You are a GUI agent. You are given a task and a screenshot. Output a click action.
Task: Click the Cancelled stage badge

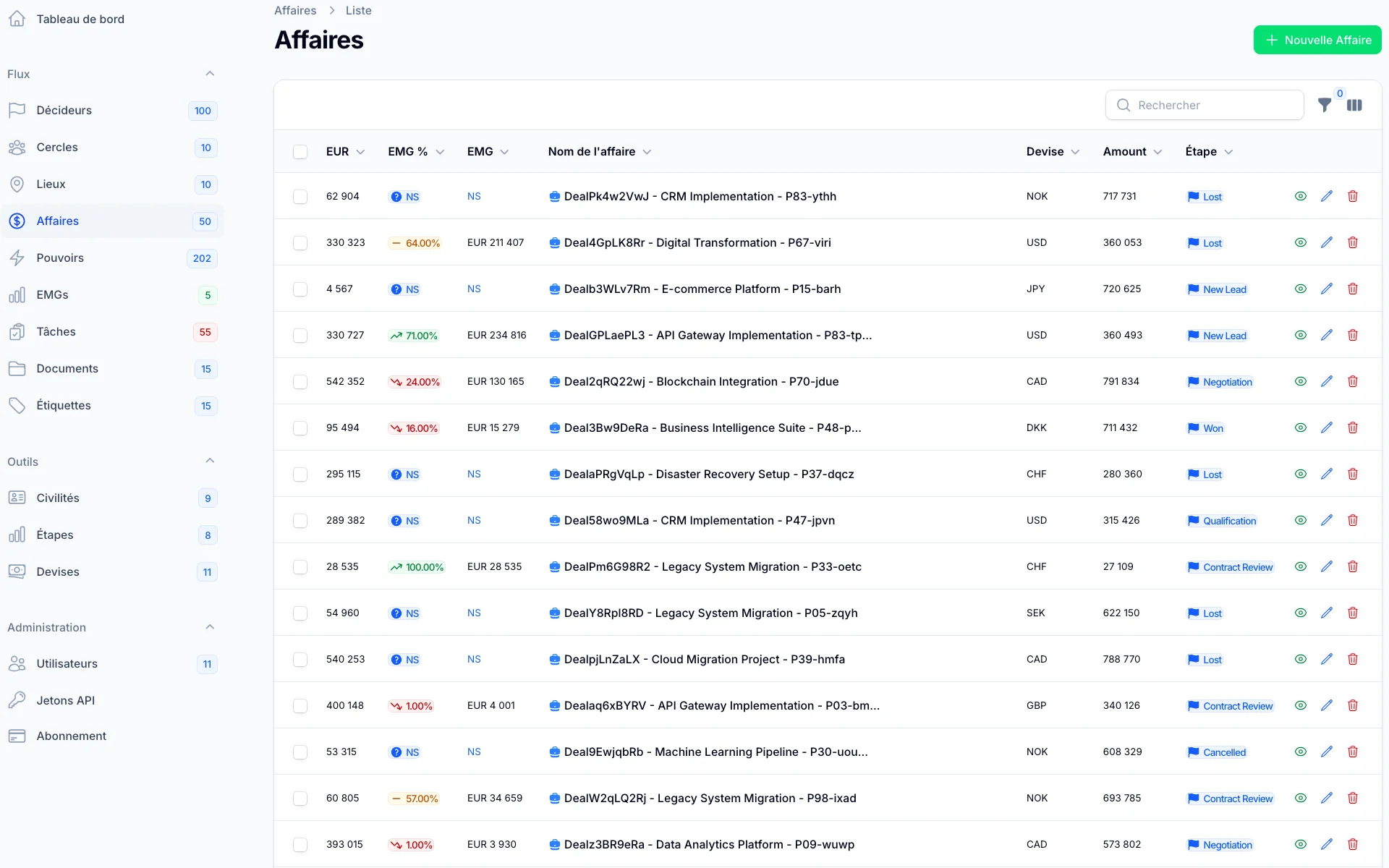[x=1217, y=752]
